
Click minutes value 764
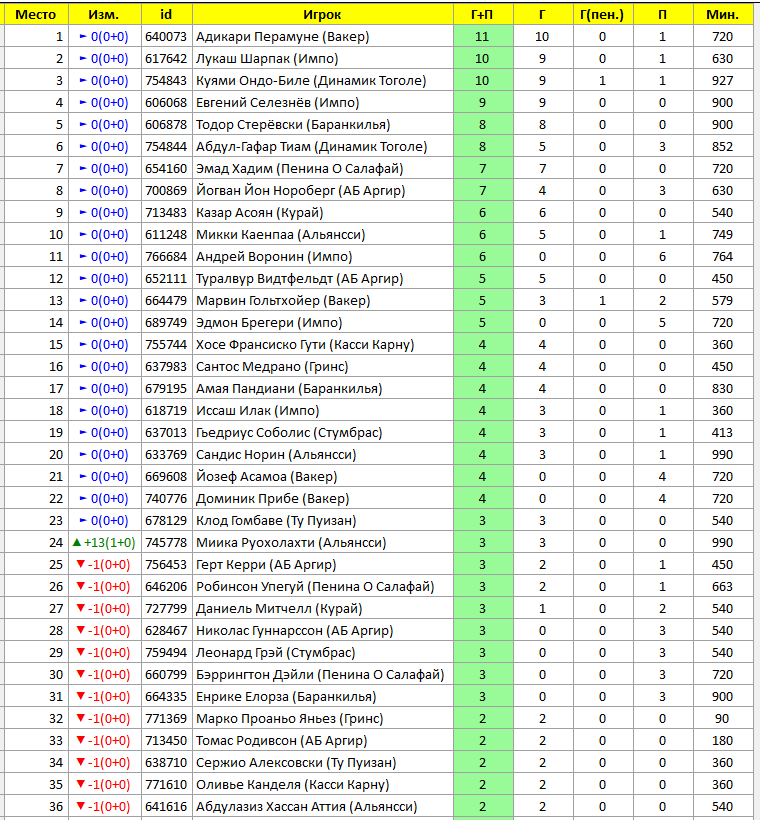(x=722, y=256)
